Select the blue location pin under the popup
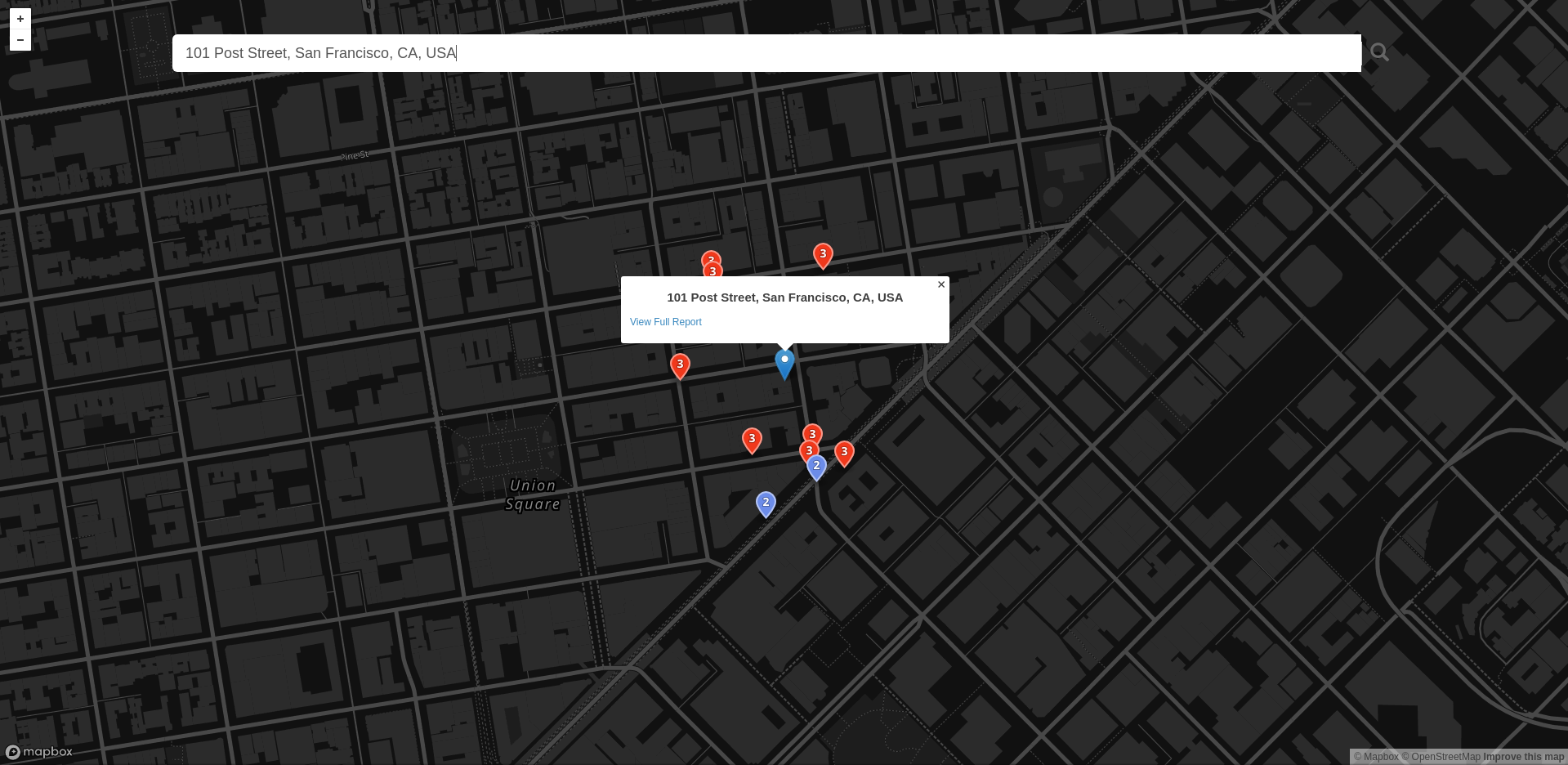Screen dimensions: 1568x765 [x=784, y=365]
